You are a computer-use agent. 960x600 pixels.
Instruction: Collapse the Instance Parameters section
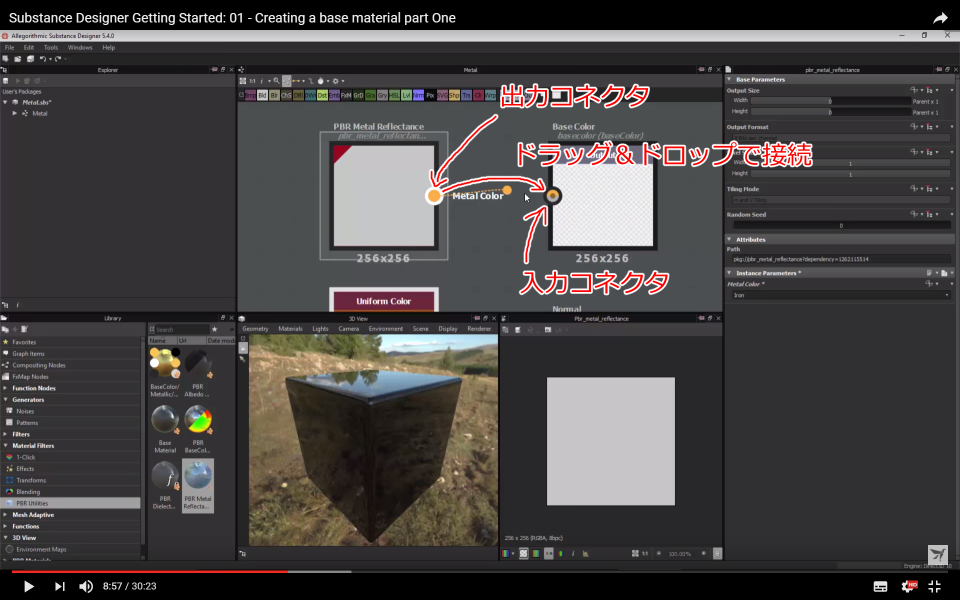(x=729, y=273)
